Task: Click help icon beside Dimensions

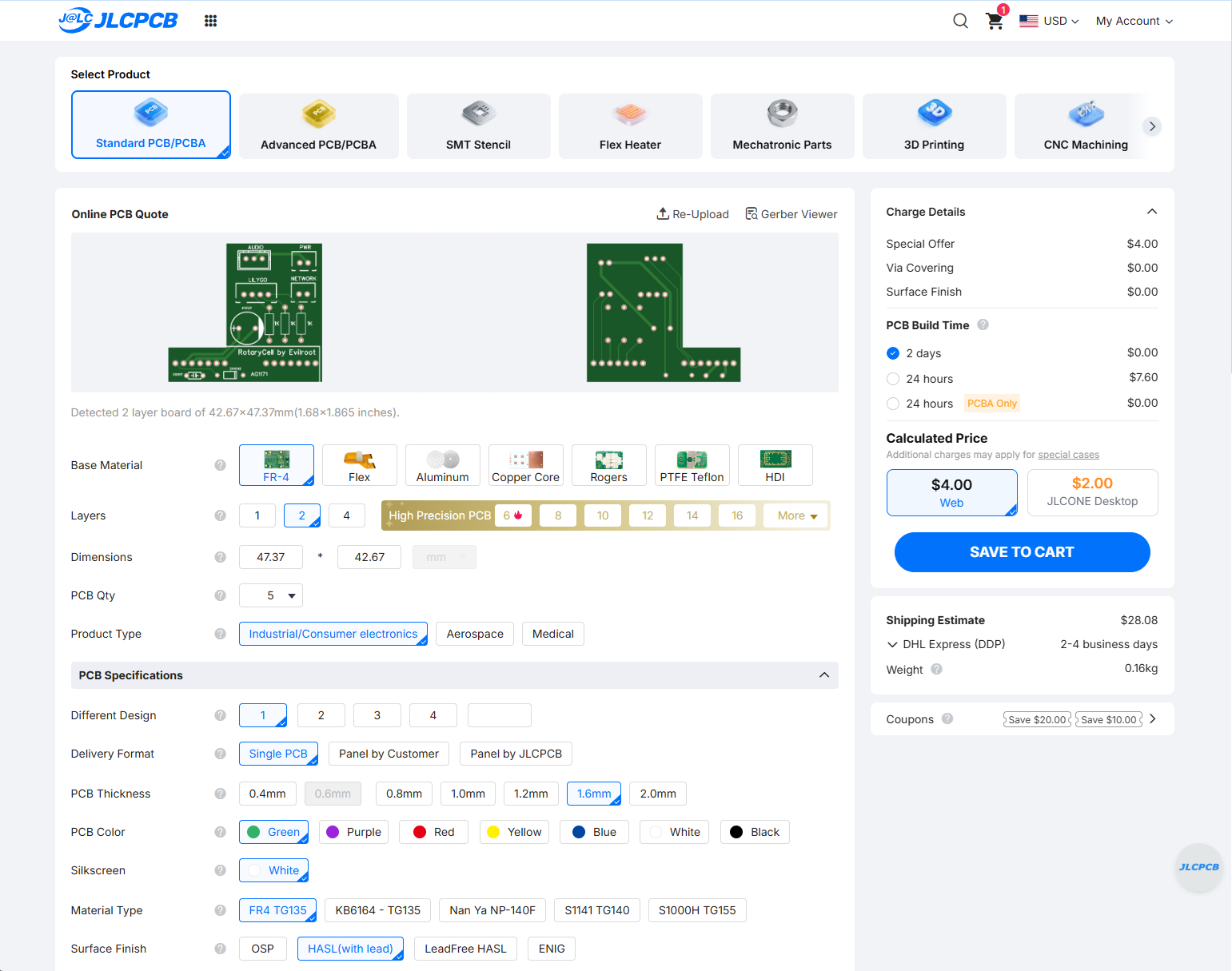Action: (x=220, y=557)
